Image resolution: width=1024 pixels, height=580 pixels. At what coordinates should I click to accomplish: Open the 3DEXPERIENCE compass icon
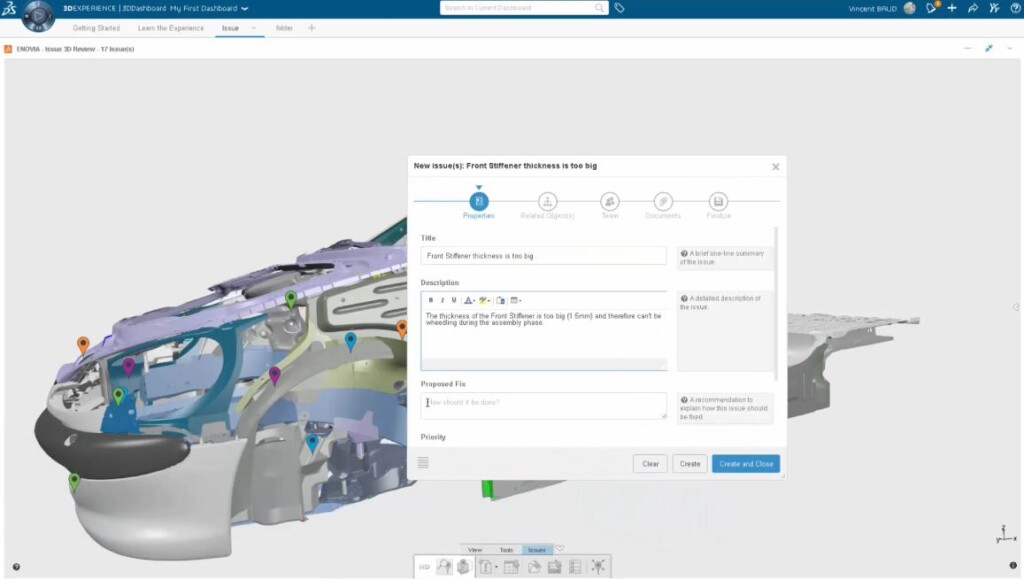38,15
